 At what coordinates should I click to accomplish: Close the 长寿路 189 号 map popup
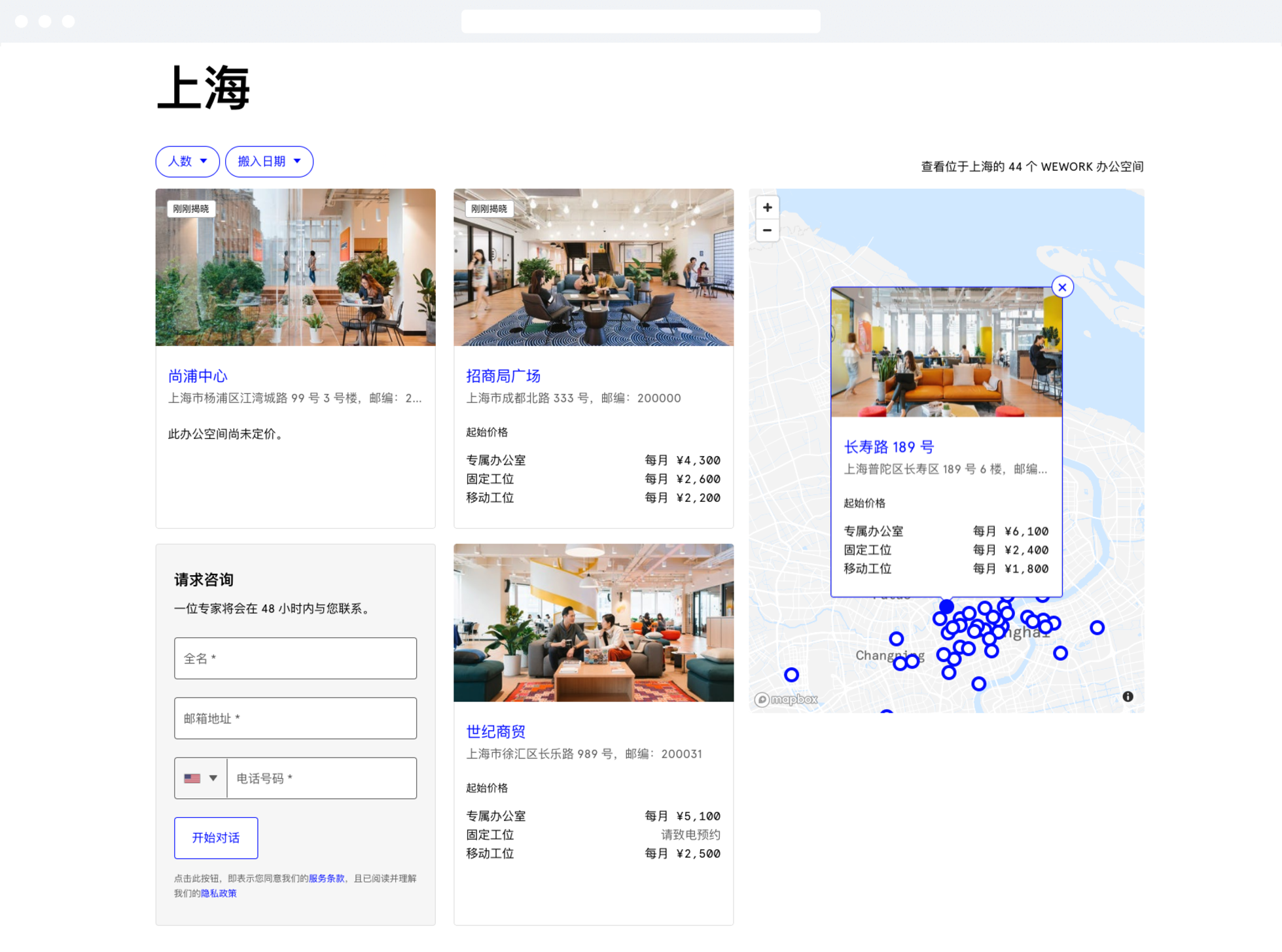coord(1062,287)
